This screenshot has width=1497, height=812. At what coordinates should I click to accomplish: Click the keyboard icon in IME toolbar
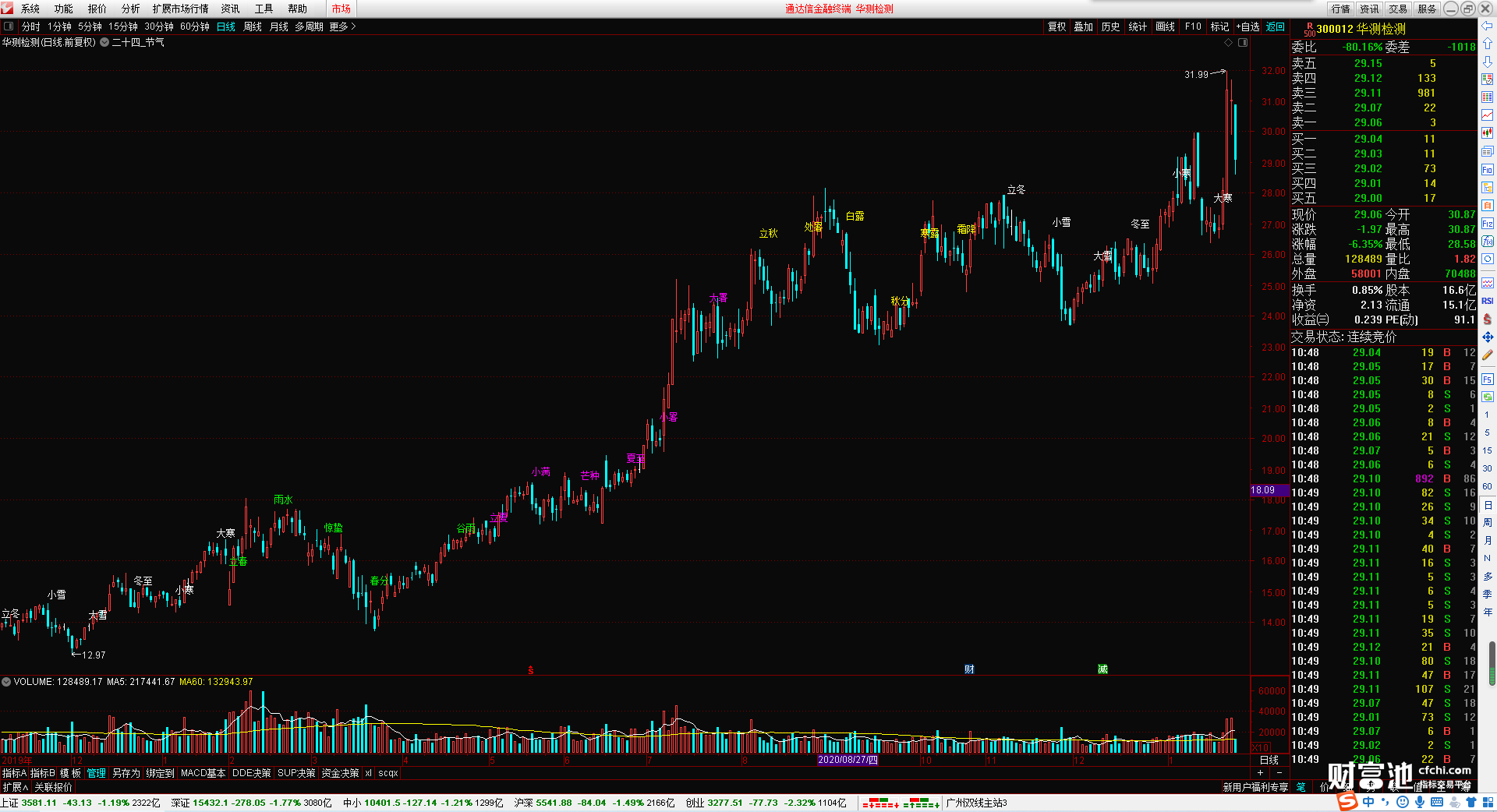pos(1437,802)
